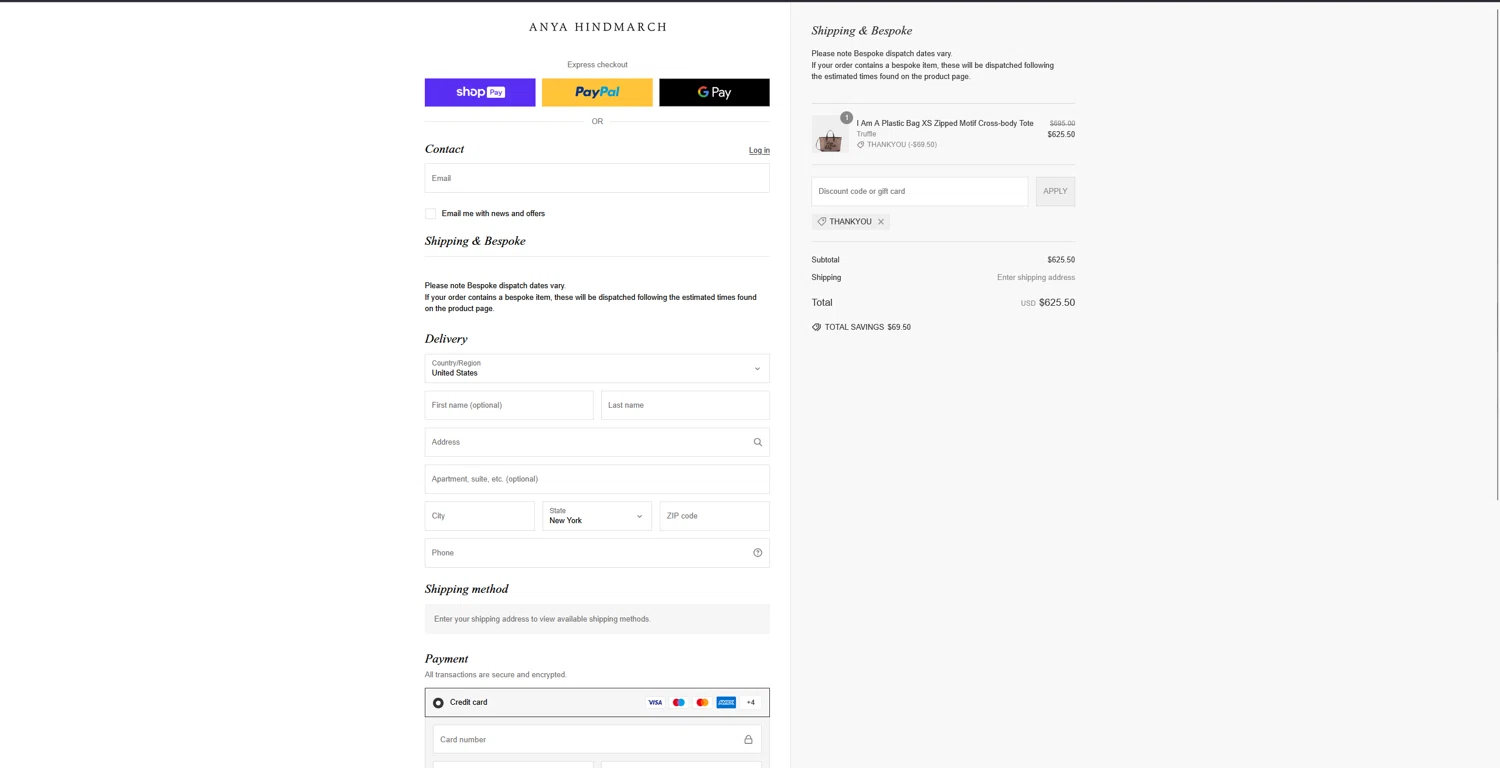The image size is (1500, 768).
Task: Open the Plastic Bag tote product thumbnail
Action: [x=830, y=134]
